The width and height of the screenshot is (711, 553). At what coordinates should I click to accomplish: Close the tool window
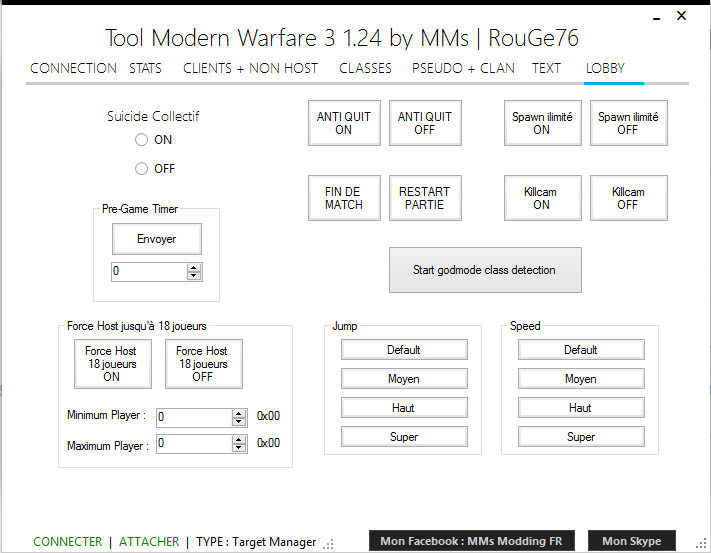(x=681, y=16)
